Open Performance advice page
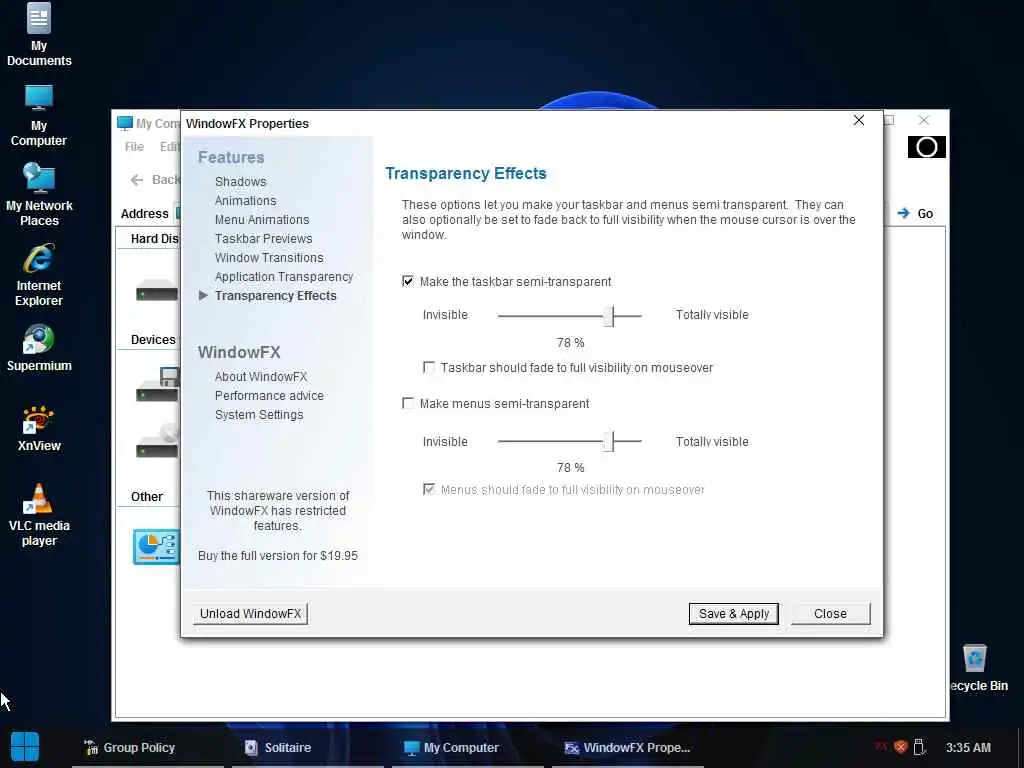Image resolution: width=1024 pixels, height=768 pixels. pos(269,396)
